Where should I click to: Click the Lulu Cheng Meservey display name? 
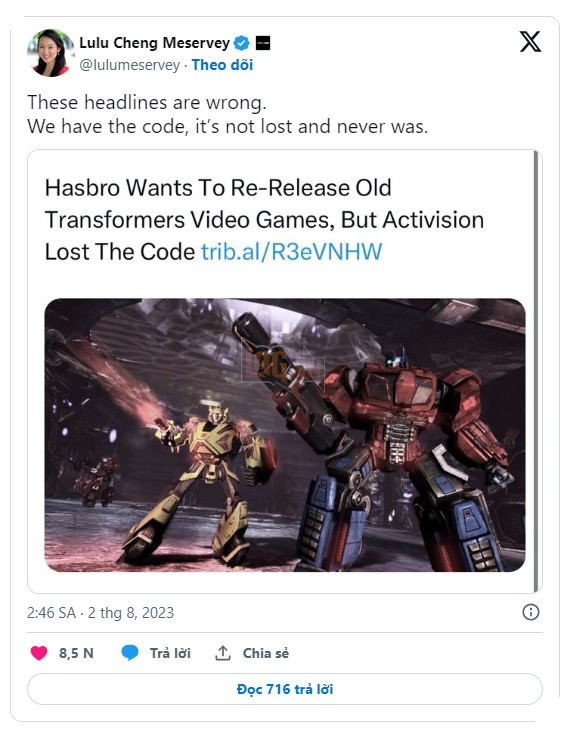(x=154, y=43)
